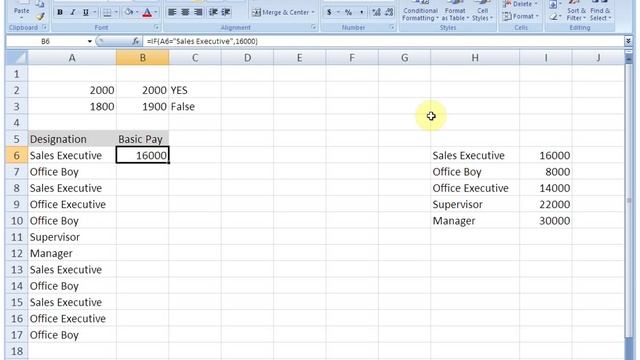Image resolution: width=640 pixels, height=360 pixels.
Task: Align text right
Action: click(x=198, y=12)
